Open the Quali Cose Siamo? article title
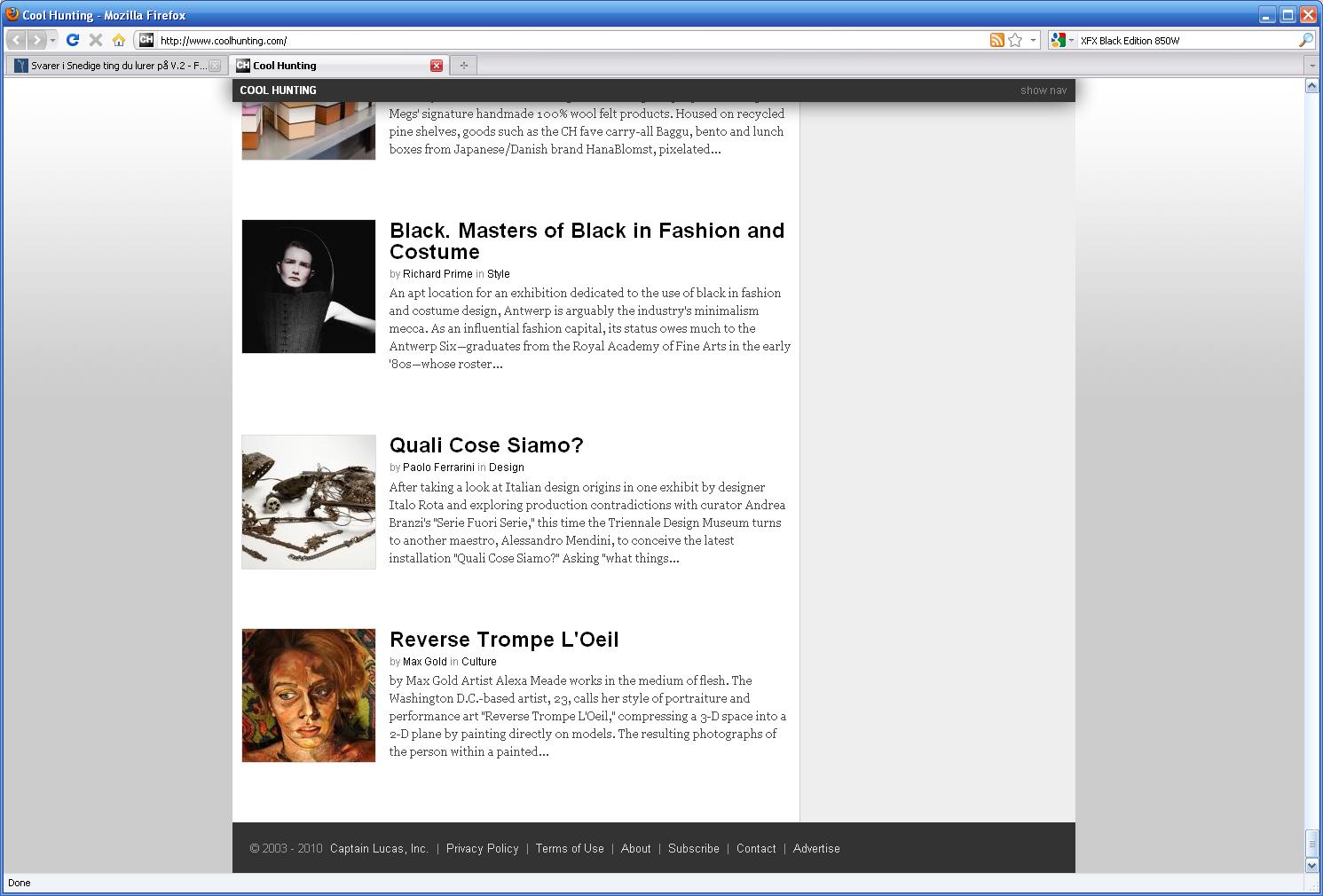Viewport: 1323px width, 896px height. pos(486,445)
